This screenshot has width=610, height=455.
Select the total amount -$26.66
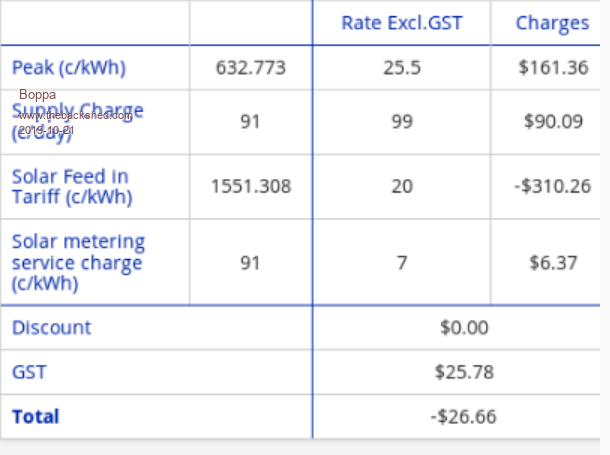click(464, 416)
